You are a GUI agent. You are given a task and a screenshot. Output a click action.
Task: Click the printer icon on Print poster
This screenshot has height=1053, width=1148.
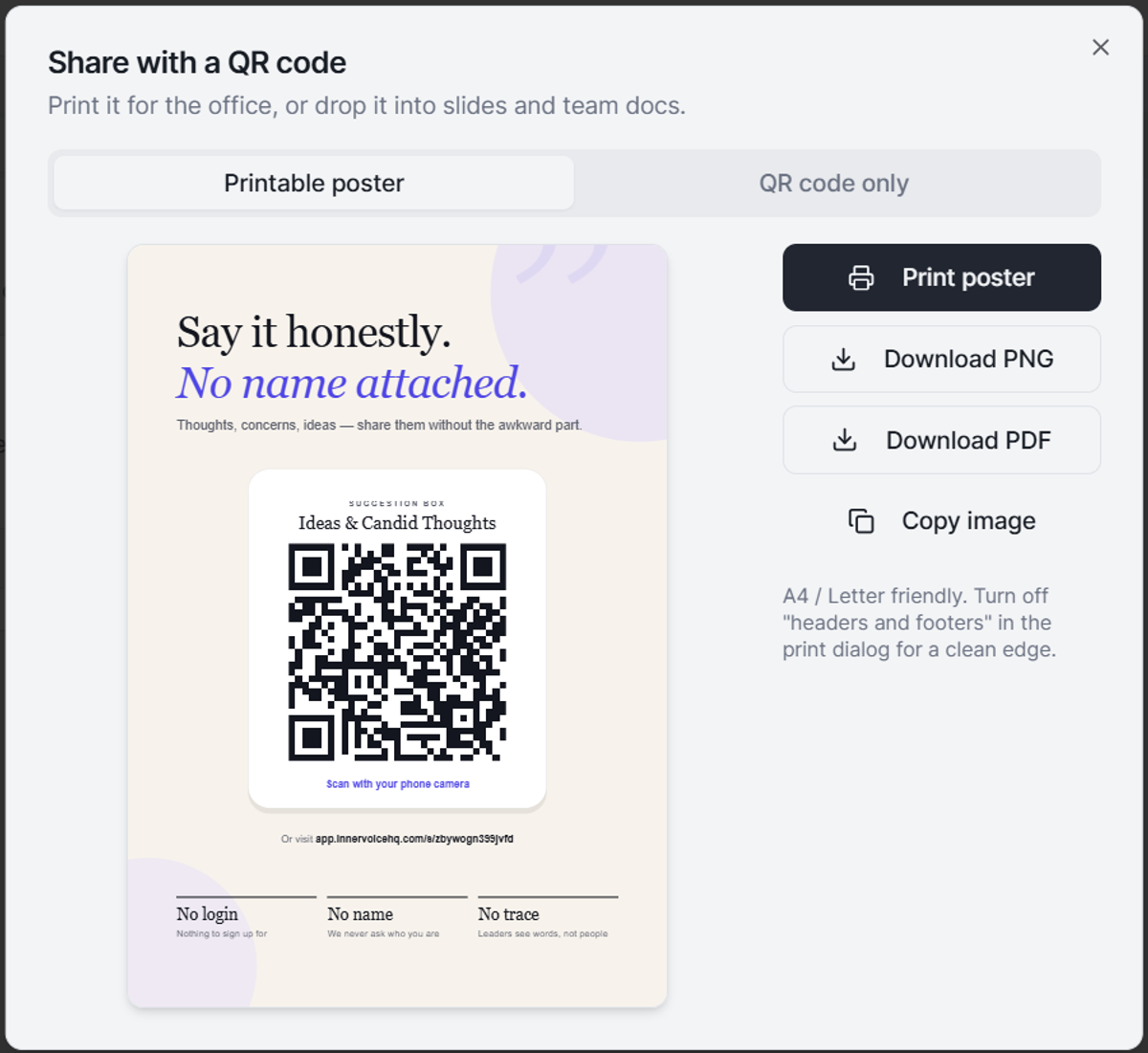point(861,277)
